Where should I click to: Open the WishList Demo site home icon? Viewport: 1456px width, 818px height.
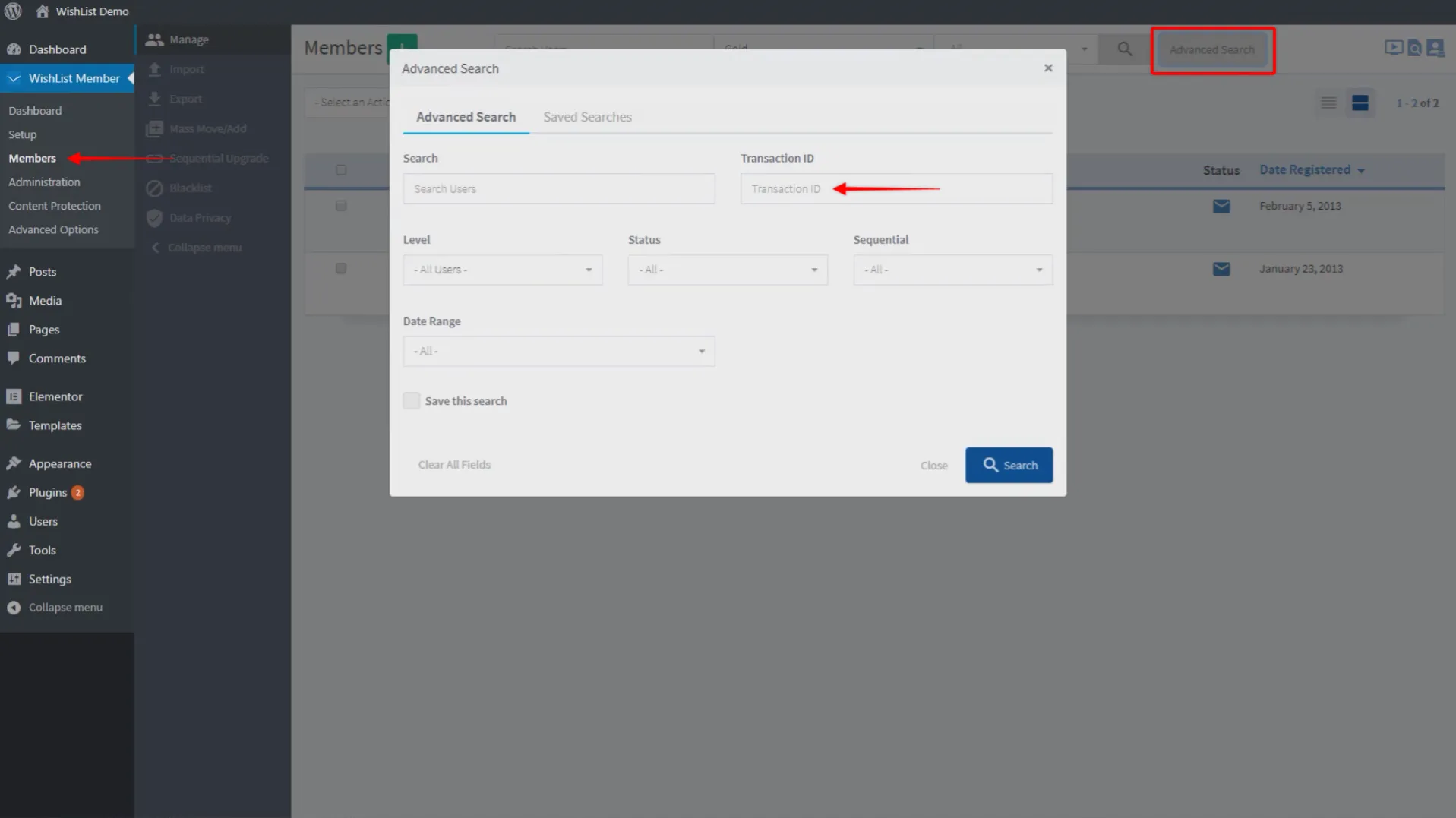click(43, 11)
